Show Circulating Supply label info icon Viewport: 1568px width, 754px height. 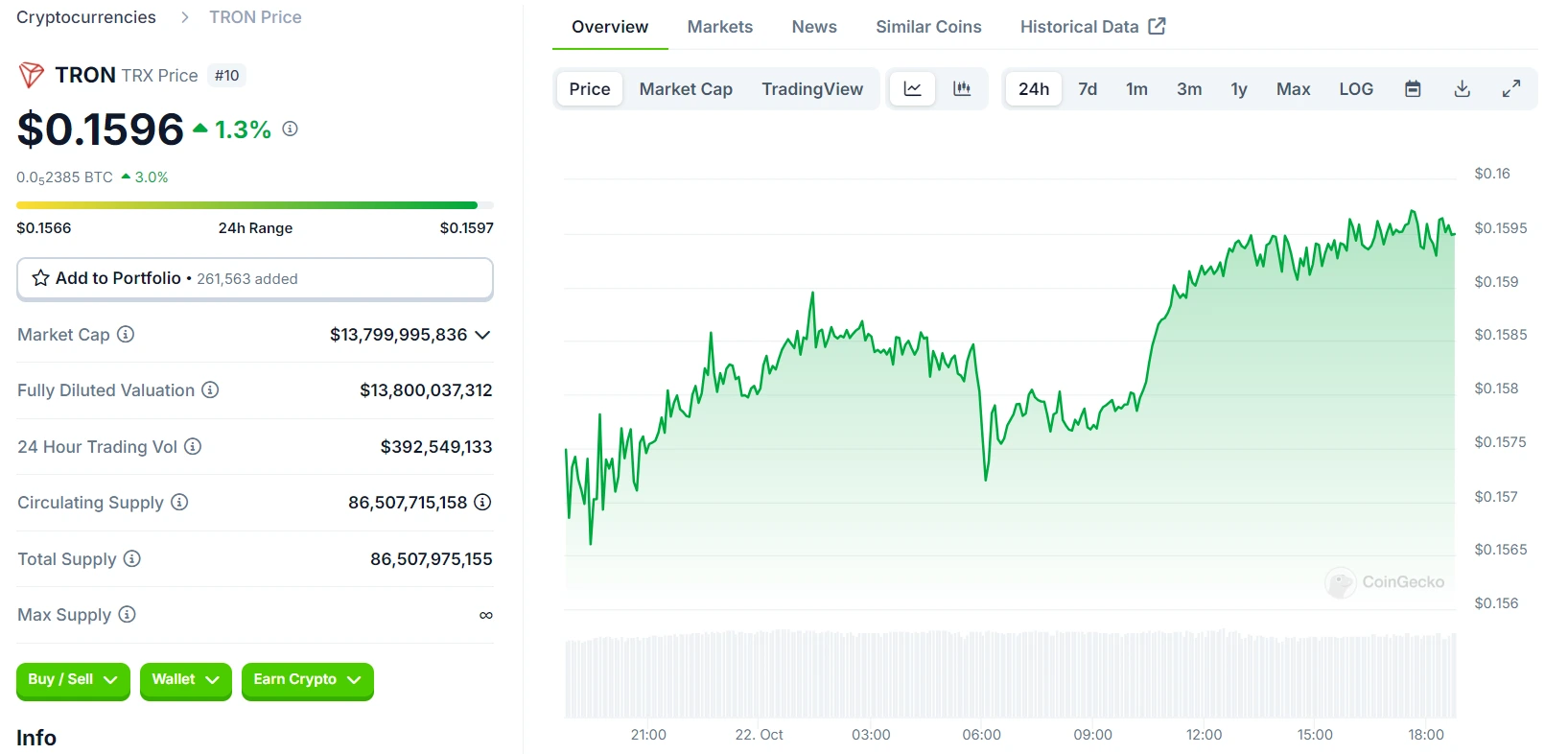point(179,502)
